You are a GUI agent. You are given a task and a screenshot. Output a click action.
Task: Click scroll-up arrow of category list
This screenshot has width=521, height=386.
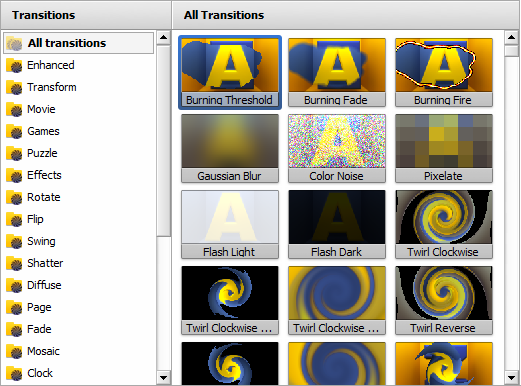[163, 38]
